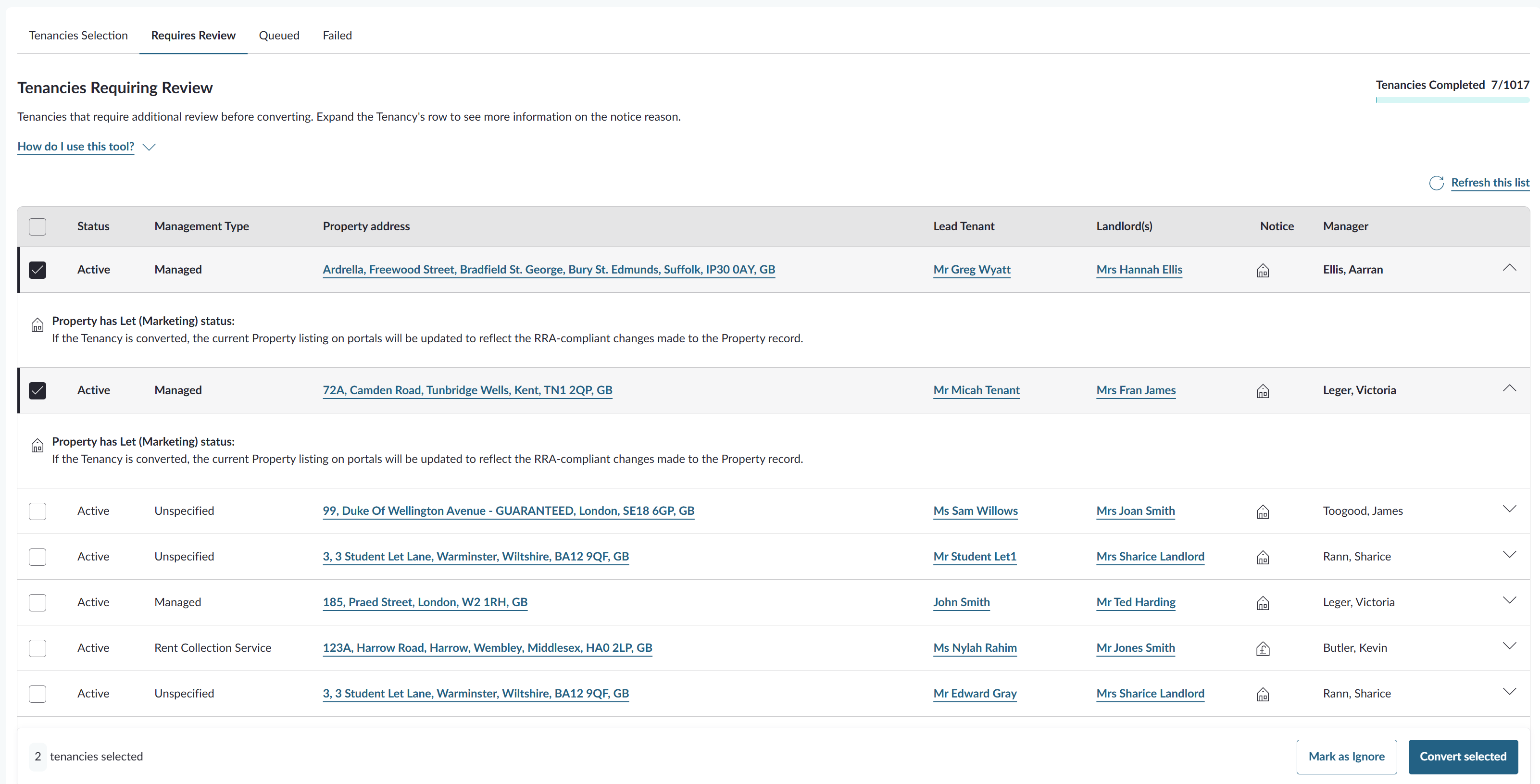Click pound notice icon in Nylah Rahim row
Image resolution: width=1540 pixels, height=784 pixels.
[1263, 649]
